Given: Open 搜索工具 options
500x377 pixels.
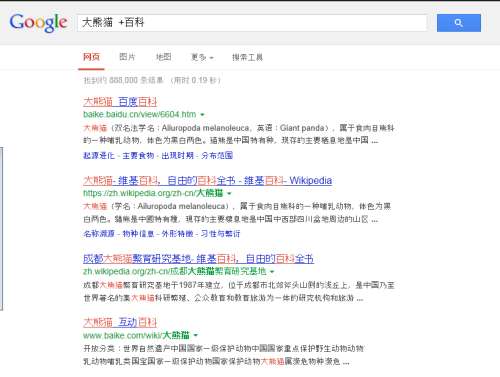Looking at the screenshot, I should 247,57.
